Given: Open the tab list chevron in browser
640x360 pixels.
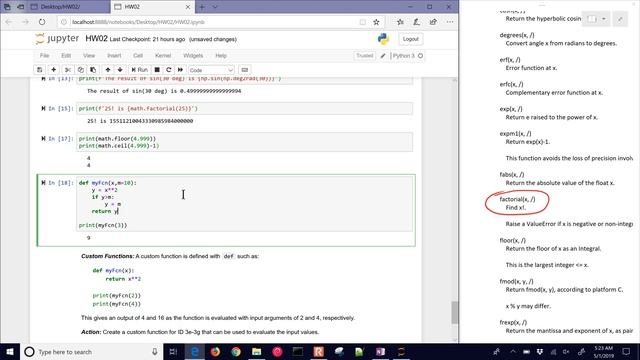Looking at the screenshot, I should coord(215,7).
